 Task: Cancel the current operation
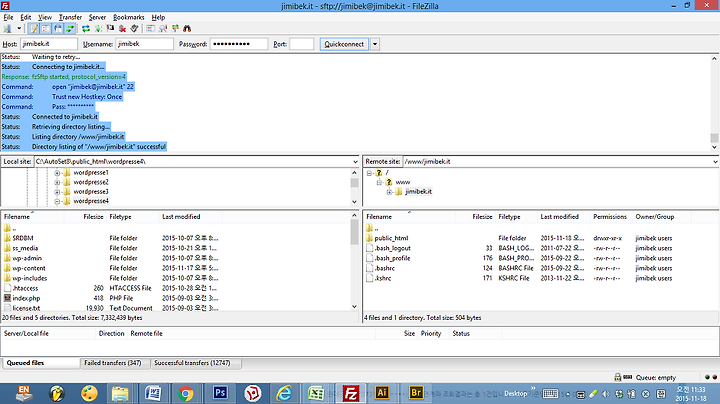pyautogui.click(x=110, y=28)
